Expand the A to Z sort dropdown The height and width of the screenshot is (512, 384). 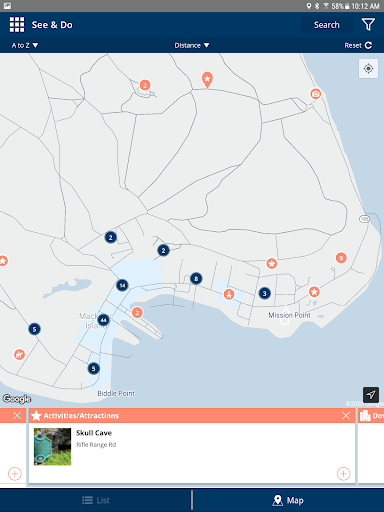tap(25, 45)
